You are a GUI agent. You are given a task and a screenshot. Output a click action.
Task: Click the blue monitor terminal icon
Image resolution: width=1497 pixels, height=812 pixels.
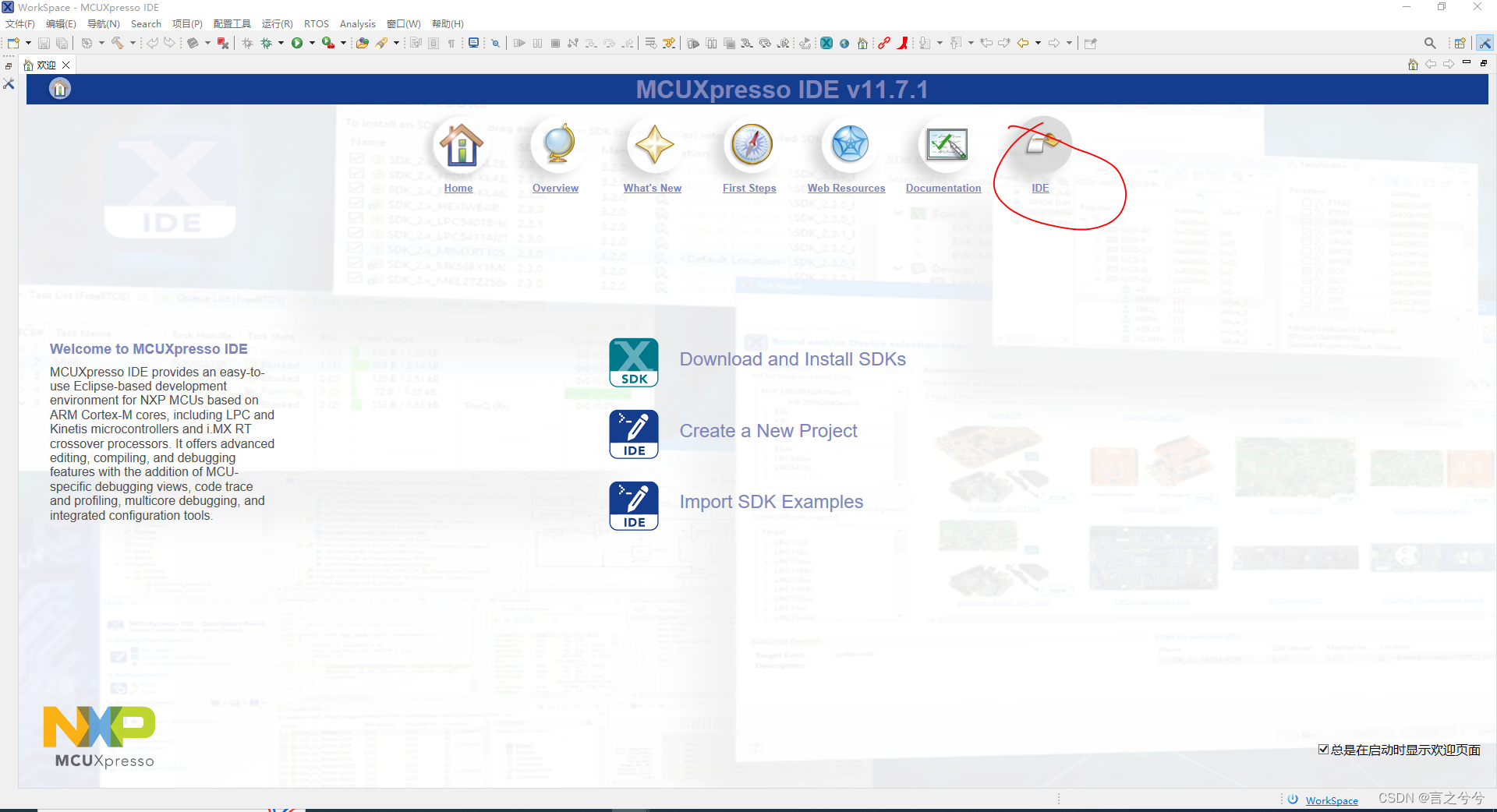click(473, 43)
